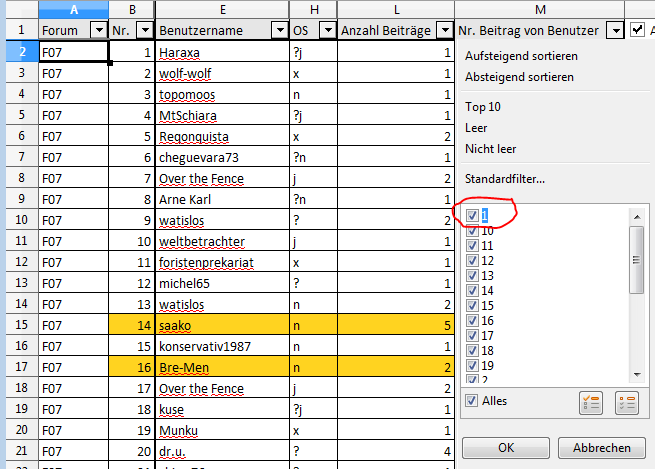Click the filter list scrollbar thumb
This screenshot has height=469, width=655.
point(636,258)
